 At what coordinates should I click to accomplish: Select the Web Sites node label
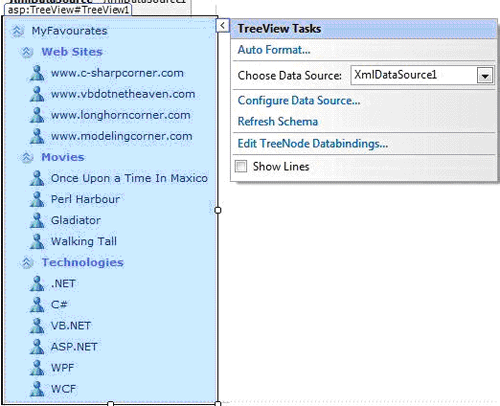tap(72, 52)
